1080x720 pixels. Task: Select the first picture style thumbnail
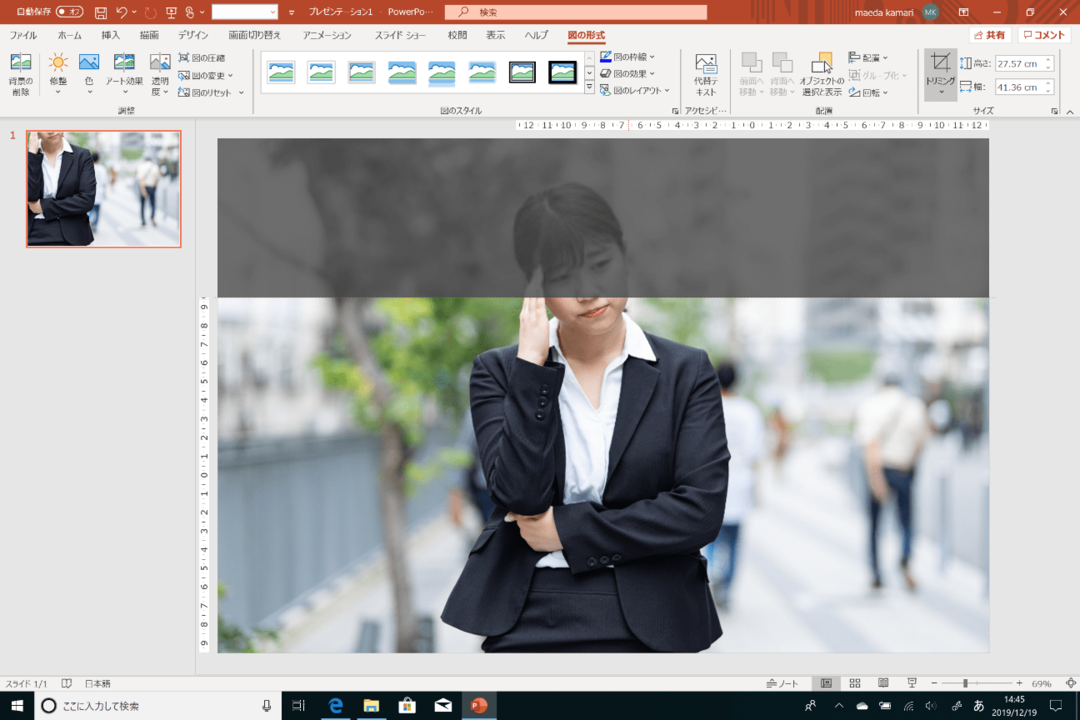pos(281,72)
